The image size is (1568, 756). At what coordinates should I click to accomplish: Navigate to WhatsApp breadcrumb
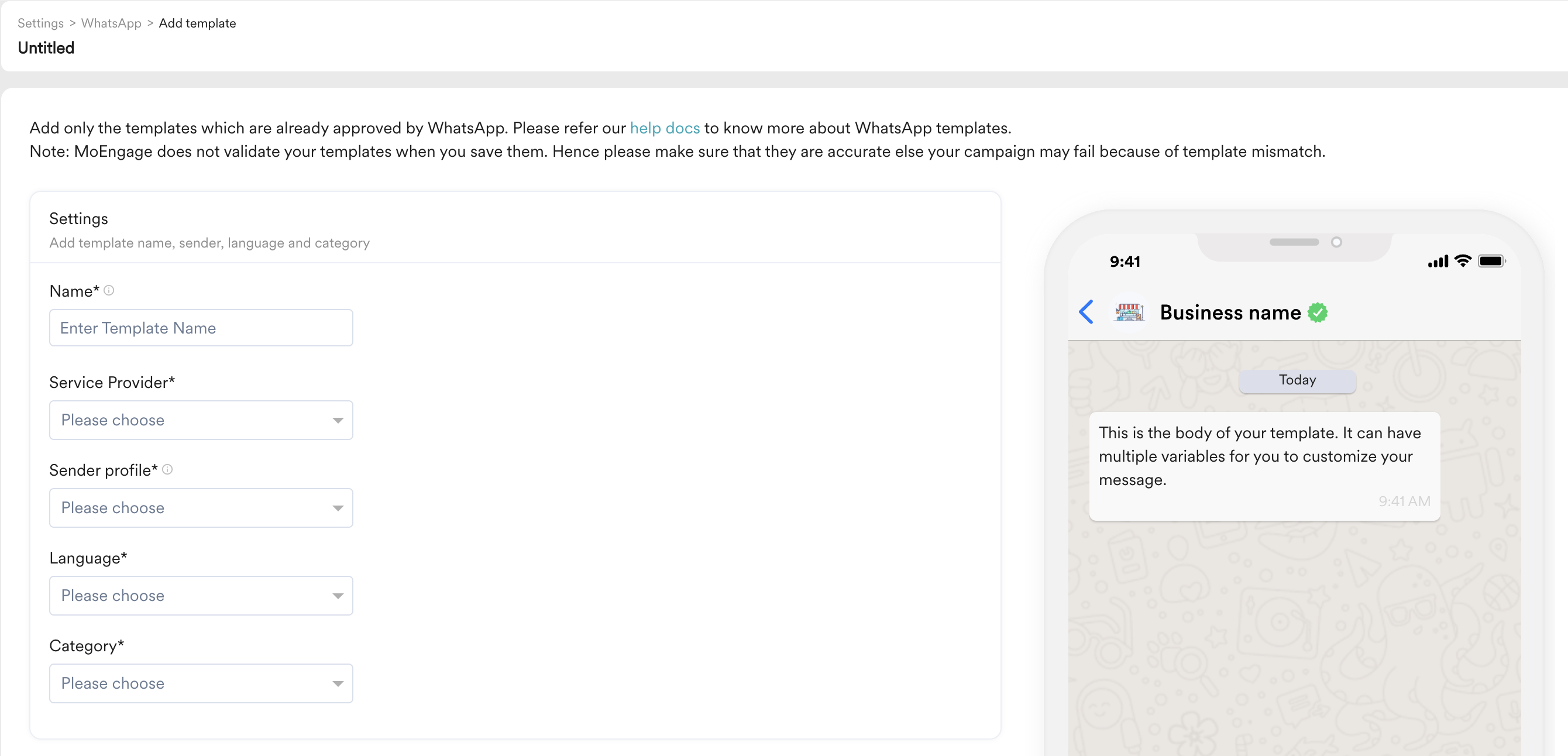(x=111, y=23)
